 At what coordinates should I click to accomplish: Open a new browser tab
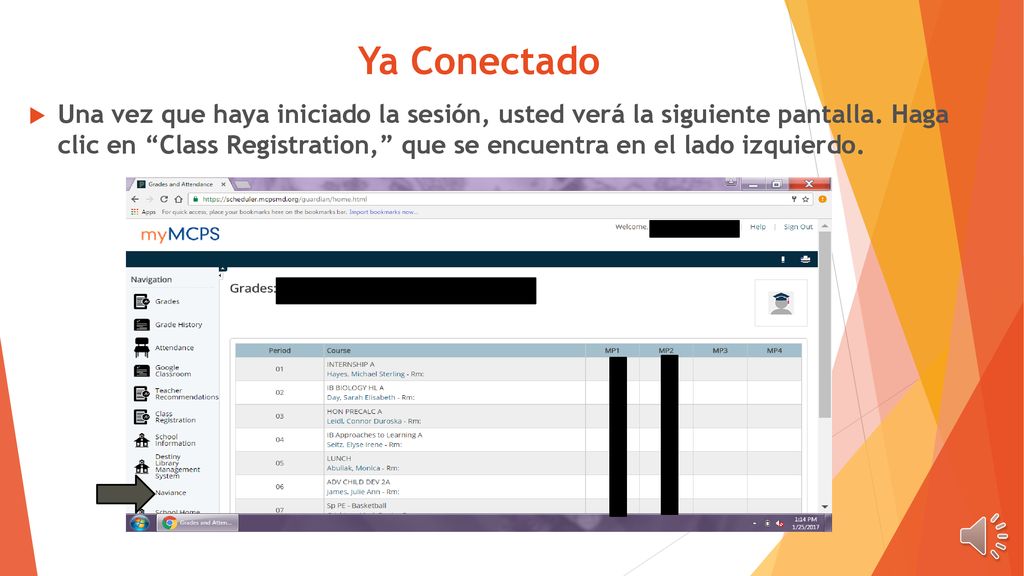[x=242, y=185]
